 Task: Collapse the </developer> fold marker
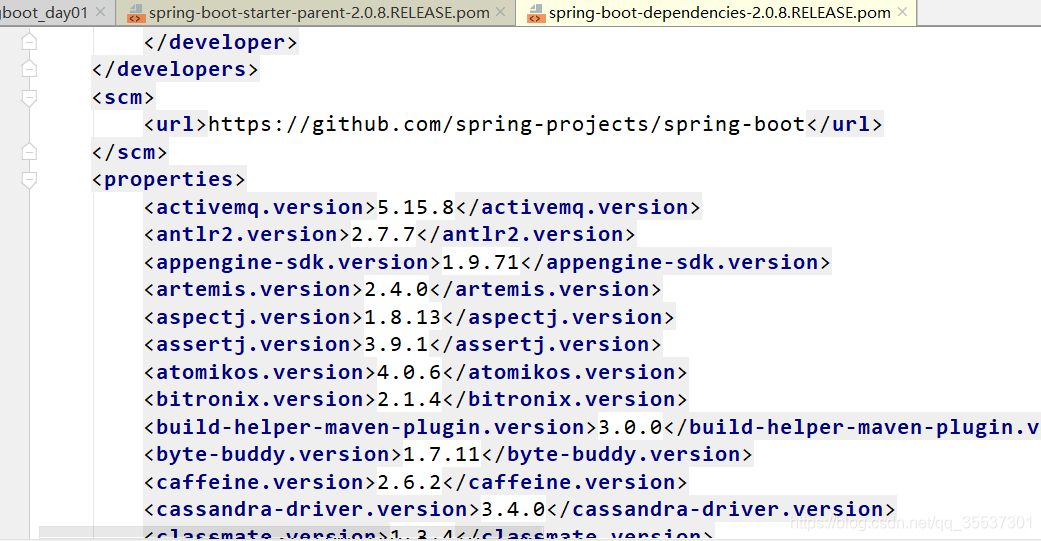coord(29,42)
